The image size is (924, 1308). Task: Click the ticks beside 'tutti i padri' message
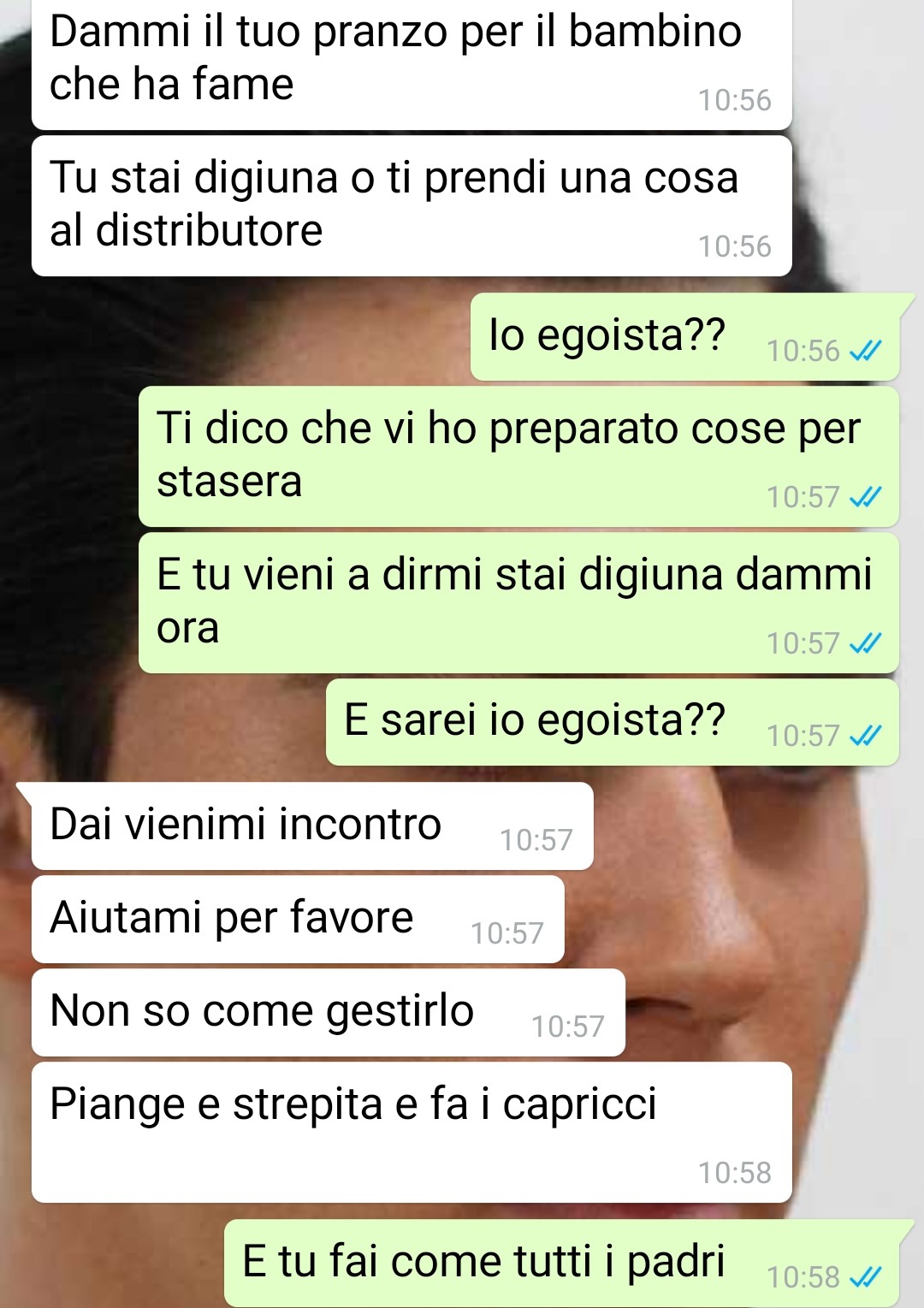pyautogui.click(x=865, y=1277)
